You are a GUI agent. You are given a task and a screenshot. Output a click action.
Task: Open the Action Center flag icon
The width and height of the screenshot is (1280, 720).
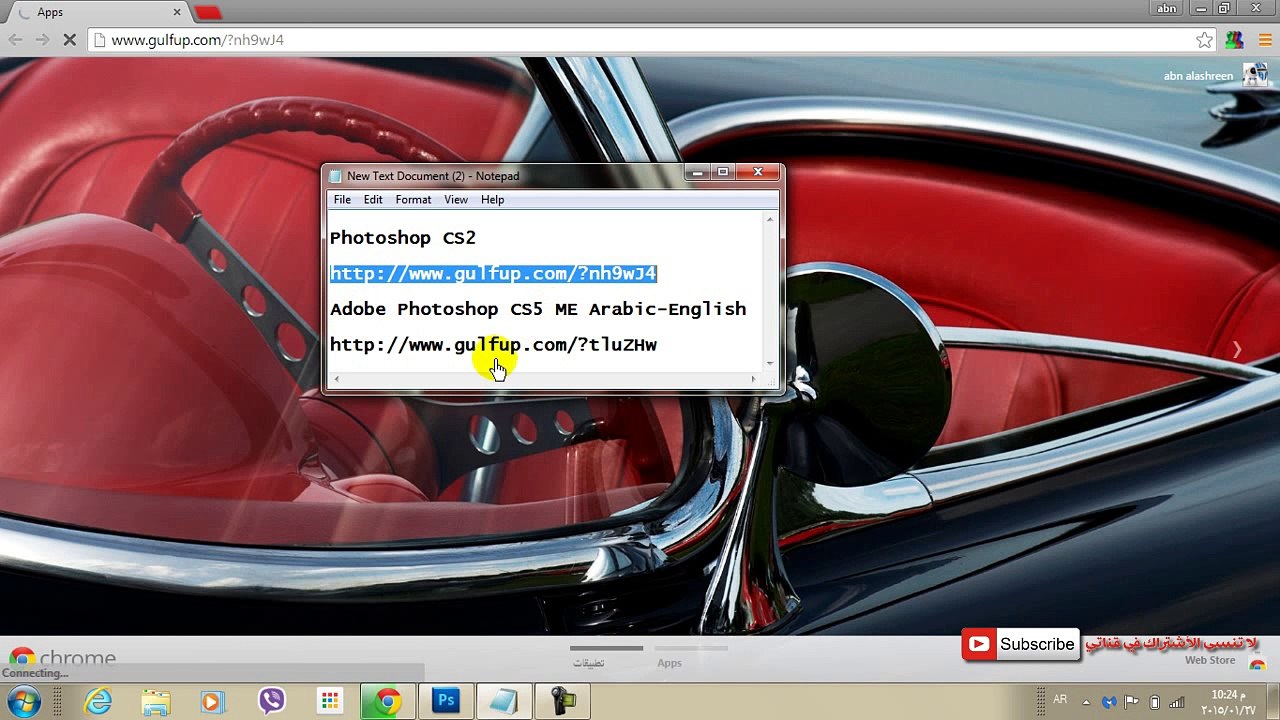[1132, 701]
